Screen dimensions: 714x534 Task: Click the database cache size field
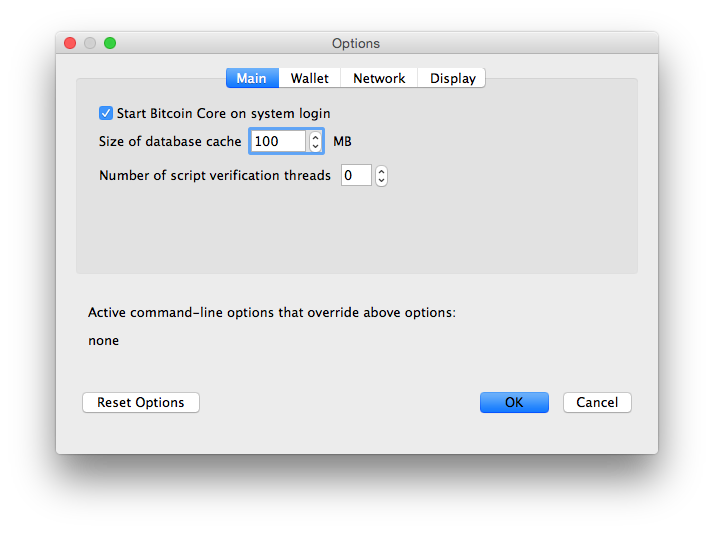(278, 141)
